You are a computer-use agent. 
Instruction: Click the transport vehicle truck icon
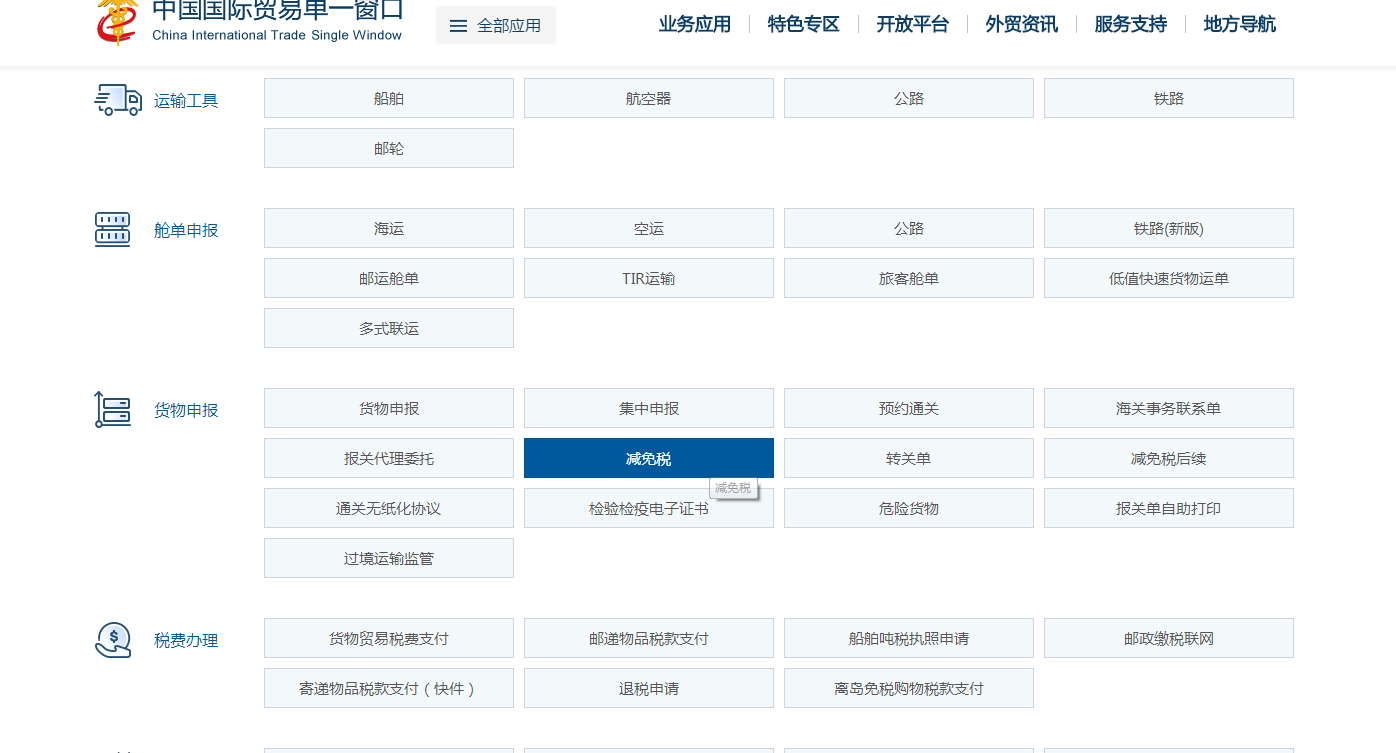click(118, 100)
